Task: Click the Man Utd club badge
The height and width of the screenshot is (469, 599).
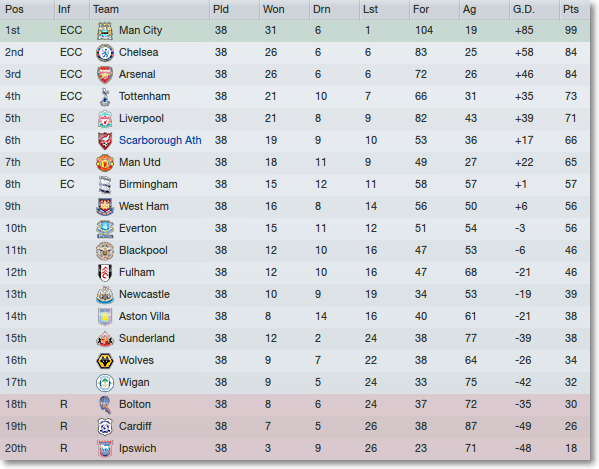Action: click(x=105, y=163)
